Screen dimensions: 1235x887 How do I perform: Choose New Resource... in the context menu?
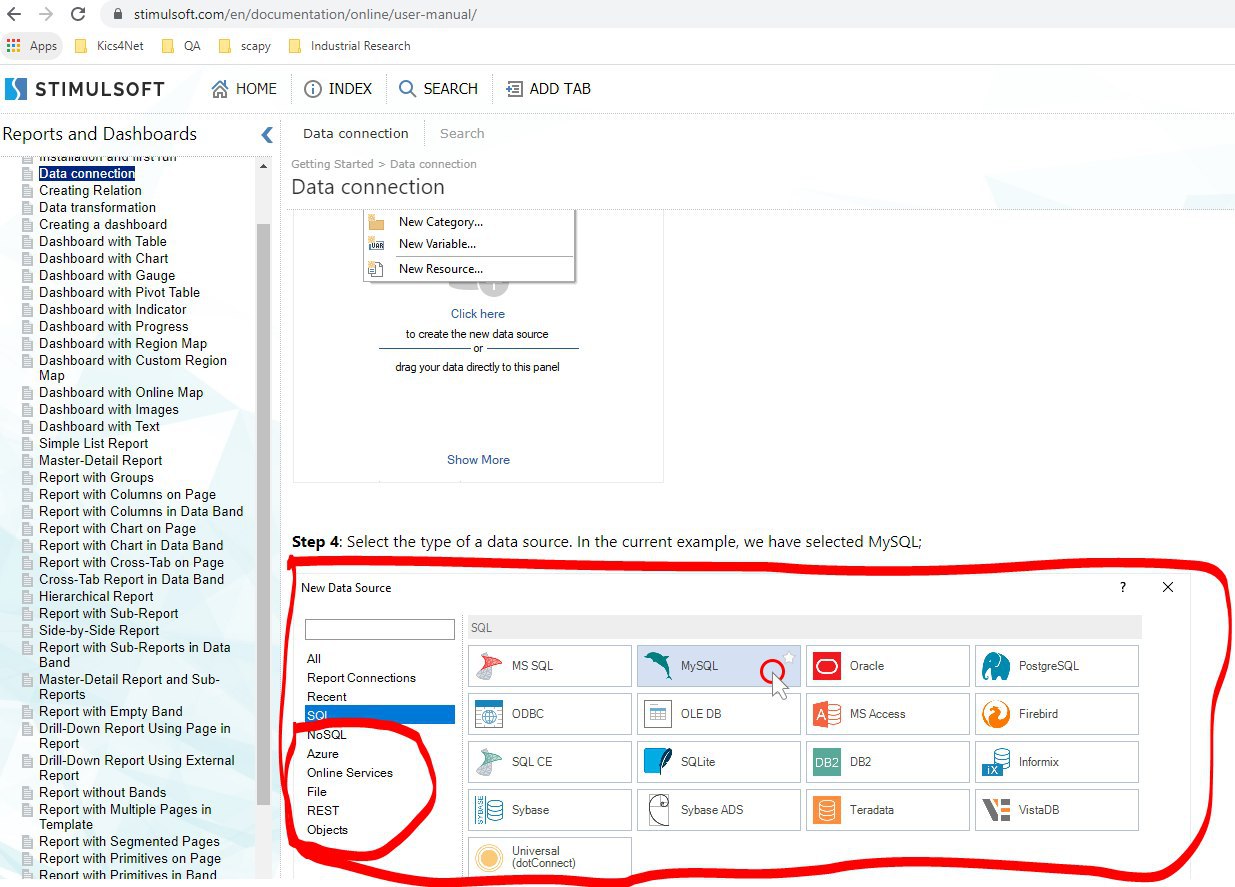(441, 269)
